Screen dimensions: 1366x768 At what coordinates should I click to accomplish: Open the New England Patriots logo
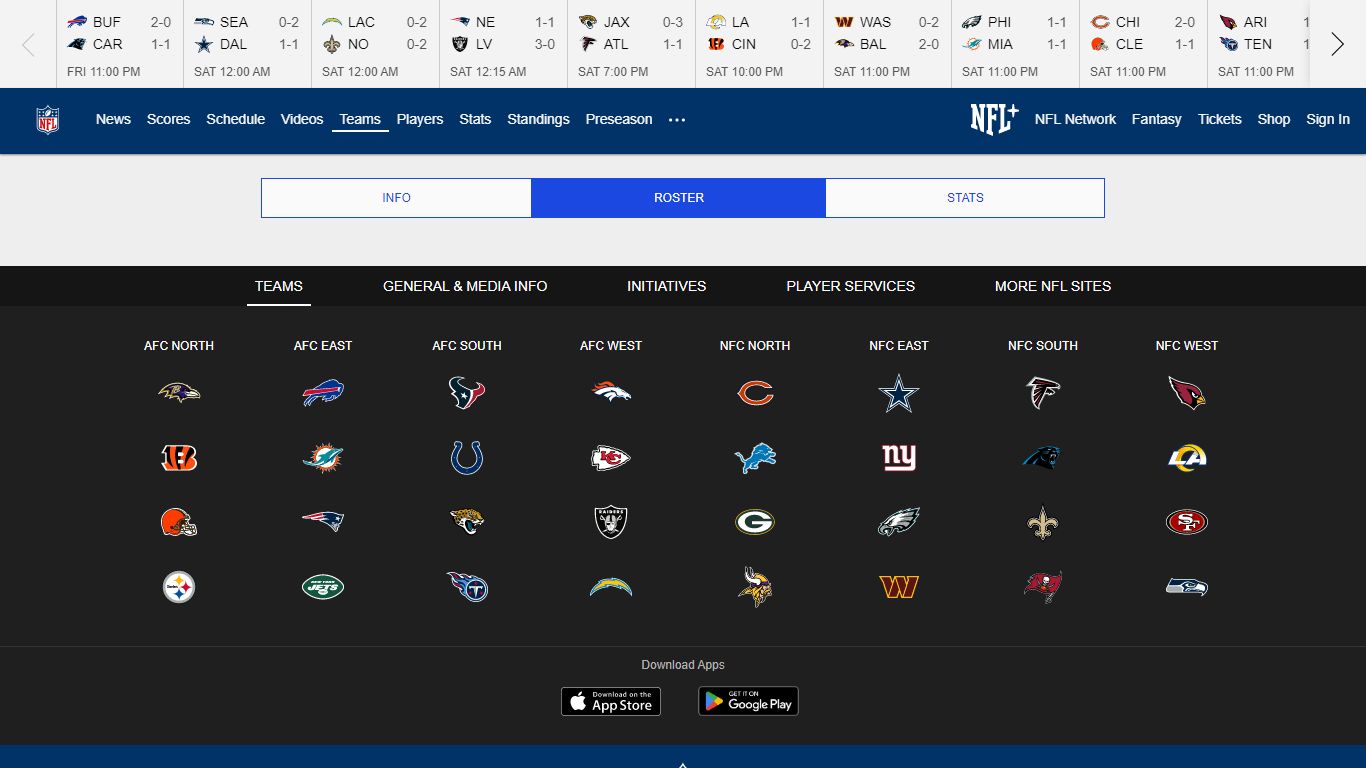[323, 522]
